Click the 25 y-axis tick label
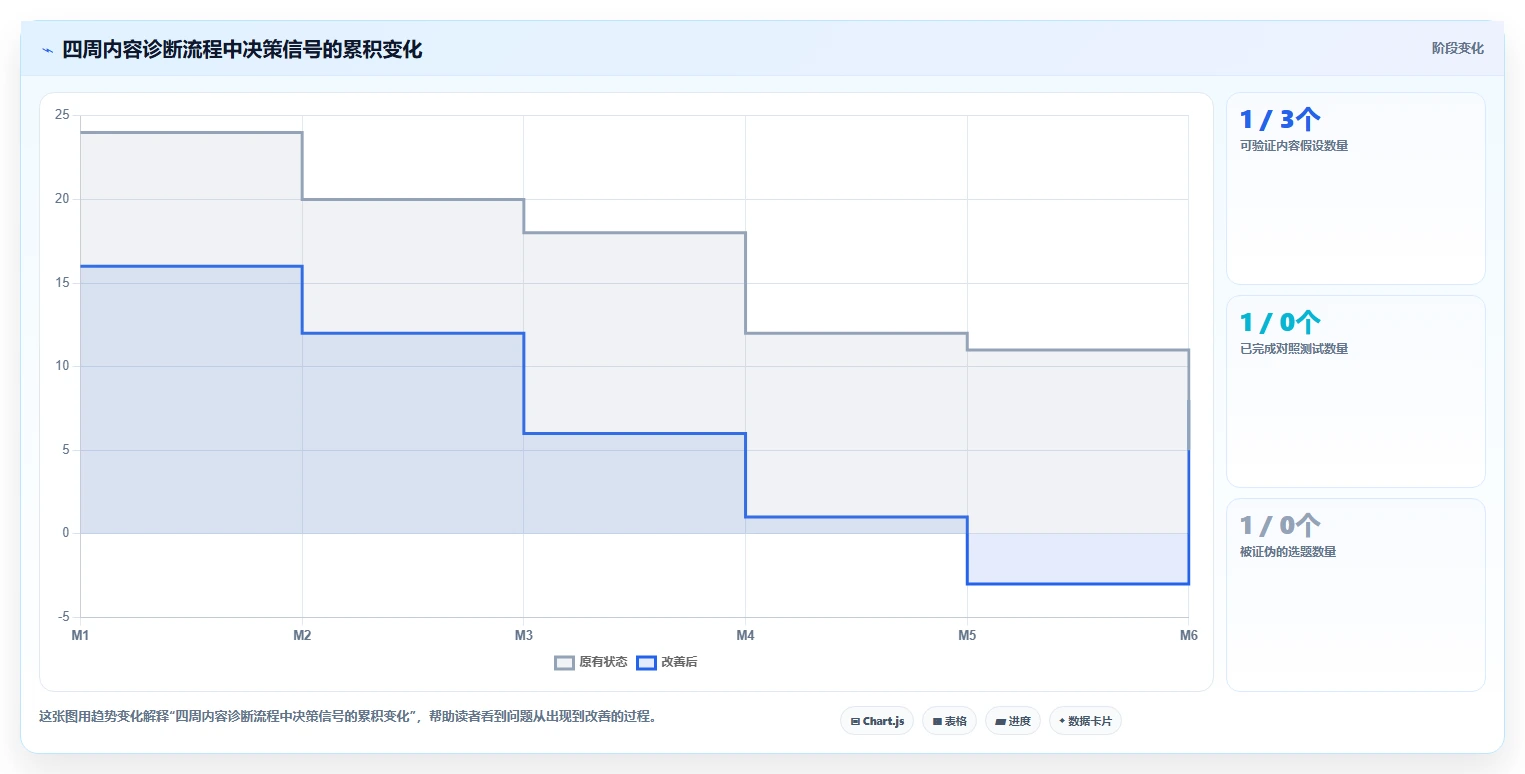 [62, 116]
